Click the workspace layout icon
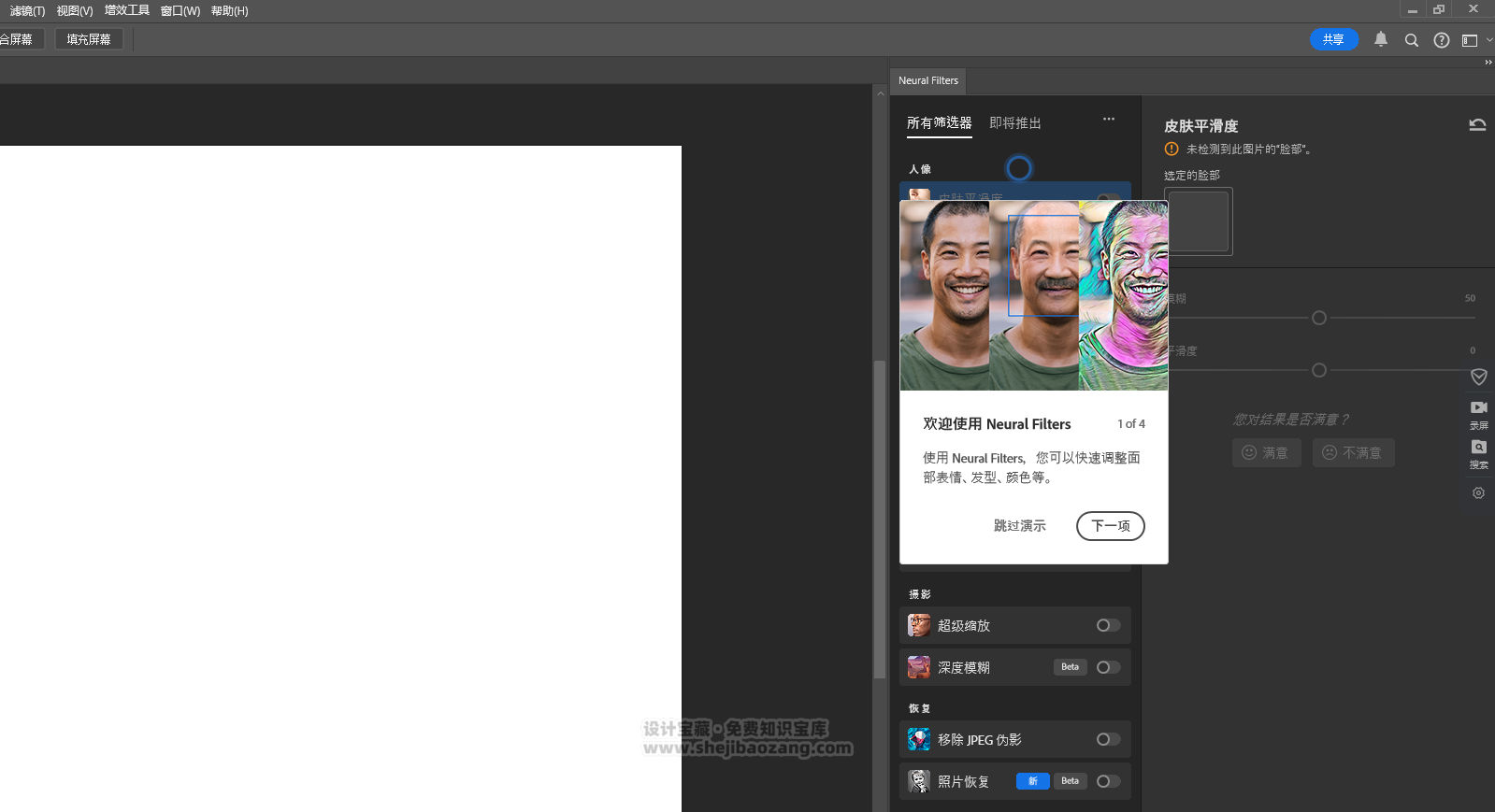The height and width of the screenshot is (812, 1495). tap(1470, 40)
